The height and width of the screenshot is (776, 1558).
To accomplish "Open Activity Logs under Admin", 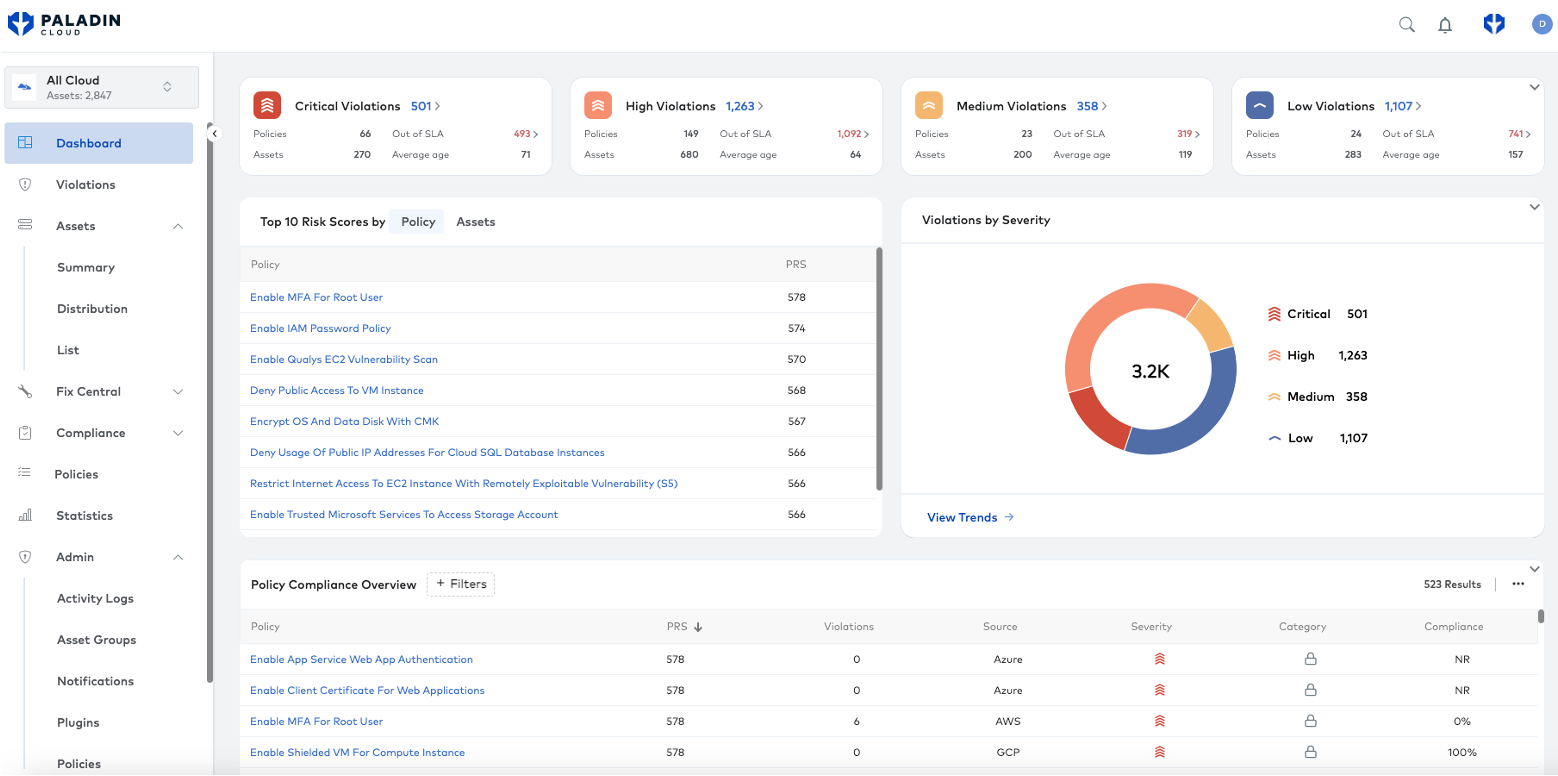I will pyautogui.click(x=95, y=598).
